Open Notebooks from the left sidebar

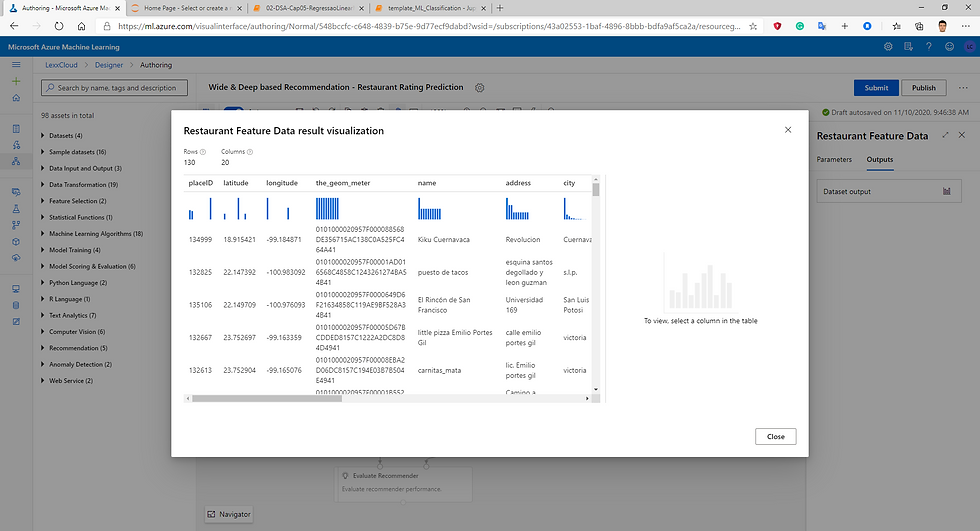pyautogui.click(x=16, y=129)
